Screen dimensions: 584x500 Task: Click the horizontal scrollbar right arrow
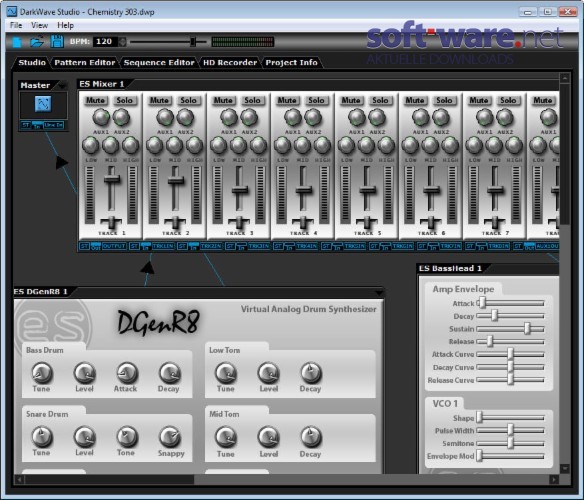pos(554,480)
